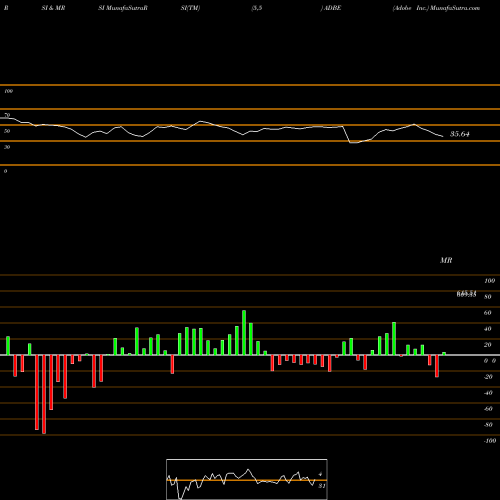500x500 pixels.
Task: Click the MR label above histogram
Action: tap(446, 260)
